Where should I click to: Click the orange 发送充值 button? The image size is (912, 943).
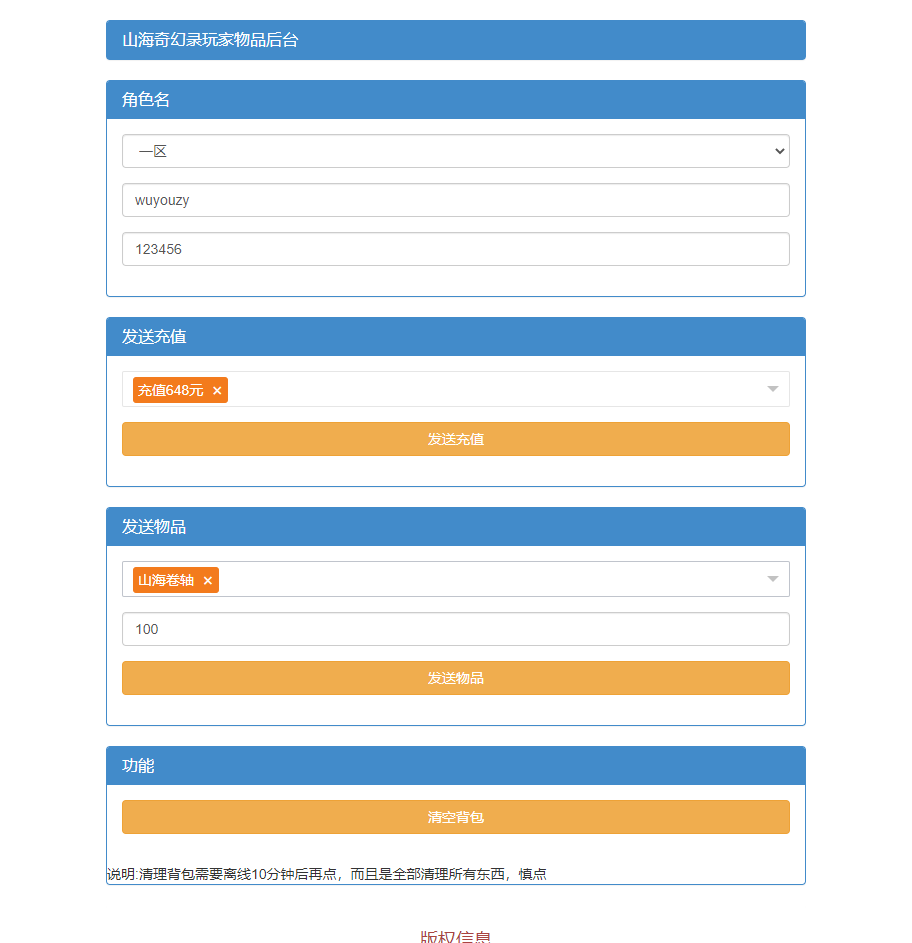[x=455, y=439]
